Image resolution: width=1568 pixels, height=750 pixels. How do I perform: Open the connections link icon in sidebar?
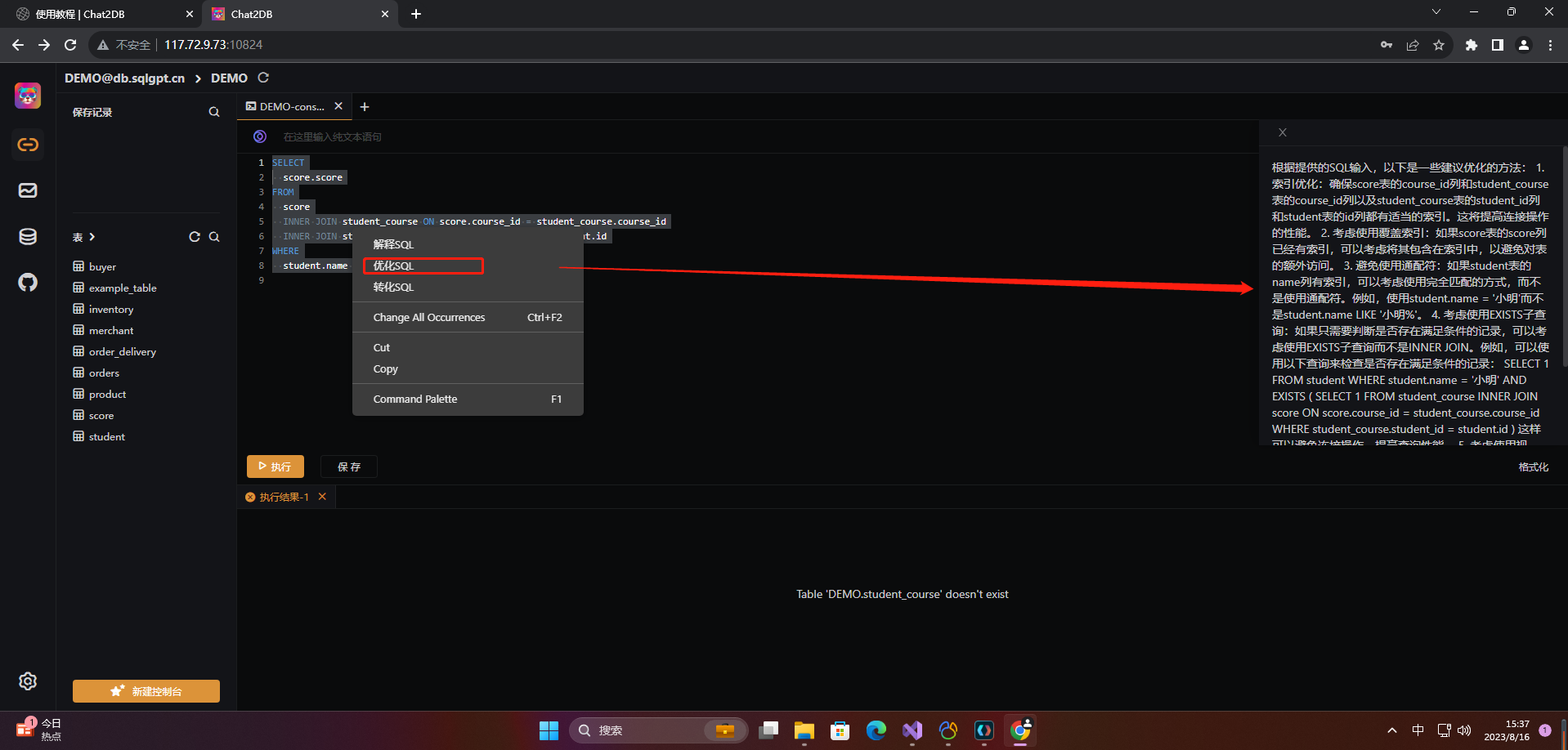[x=28, y=145]
